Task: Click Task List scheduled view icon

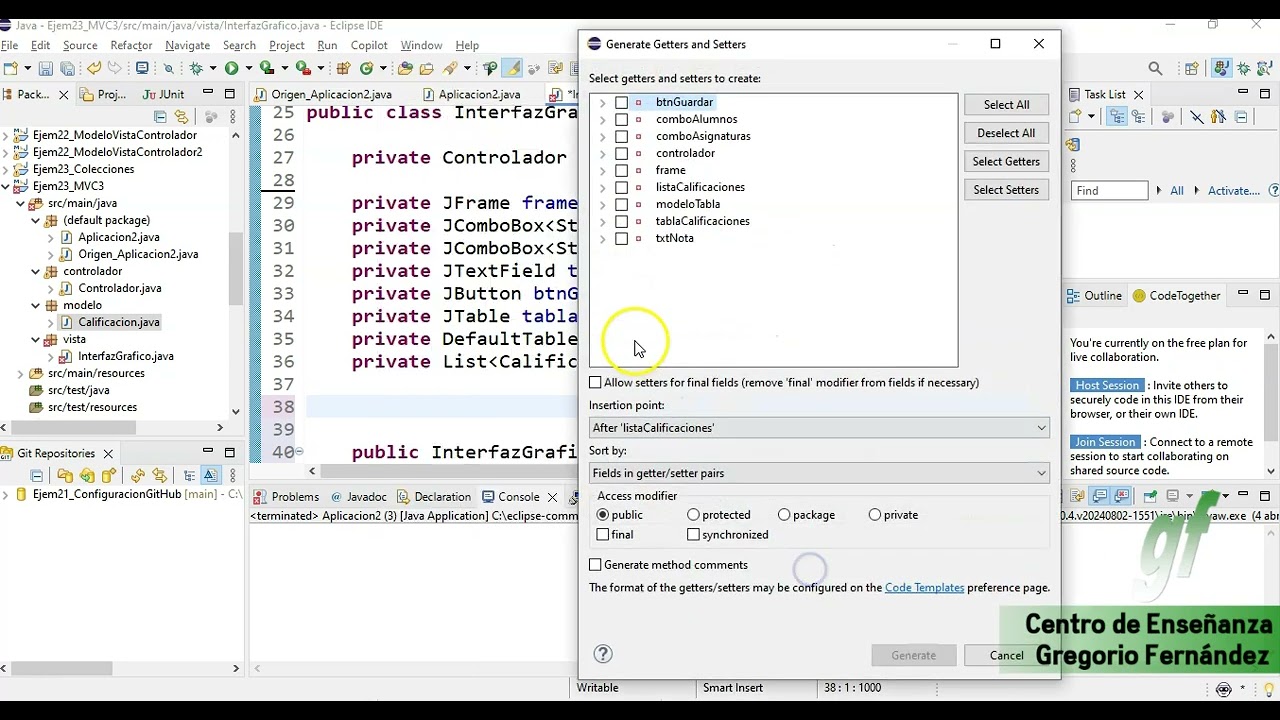Action: 1138,117
